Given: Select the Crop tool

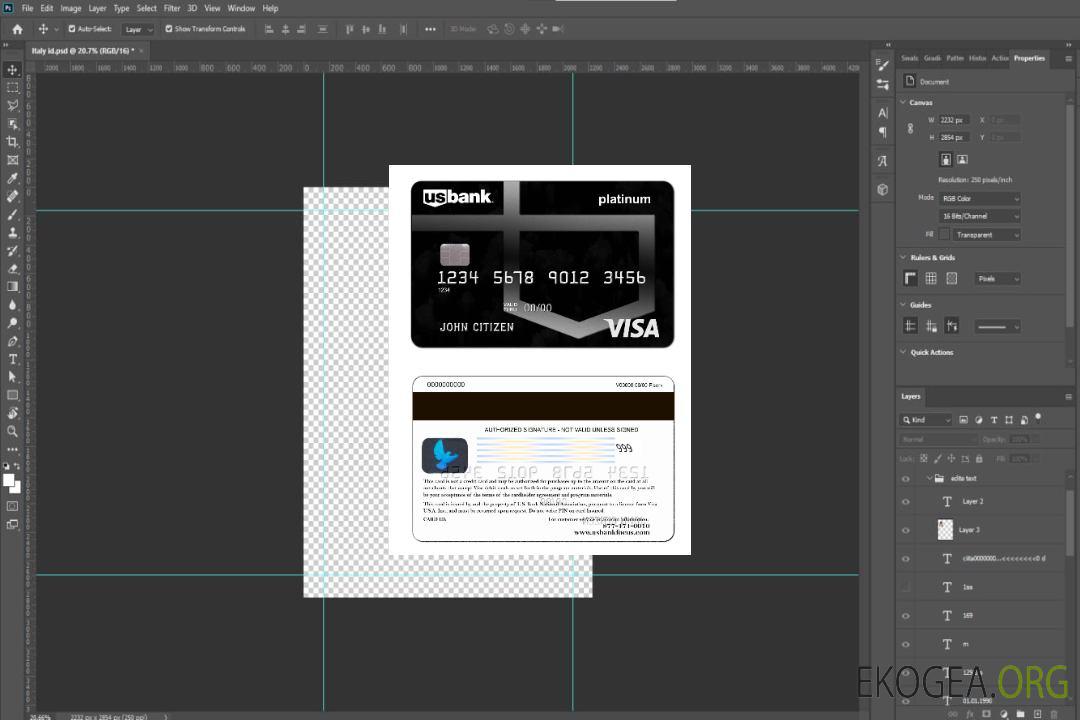Looking at the screenshot, I should [12, 142].
